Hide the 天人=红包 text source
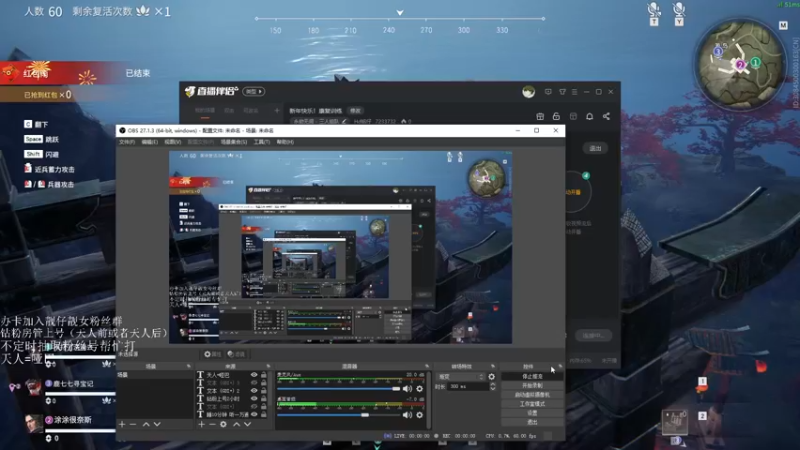 [254, 375]
